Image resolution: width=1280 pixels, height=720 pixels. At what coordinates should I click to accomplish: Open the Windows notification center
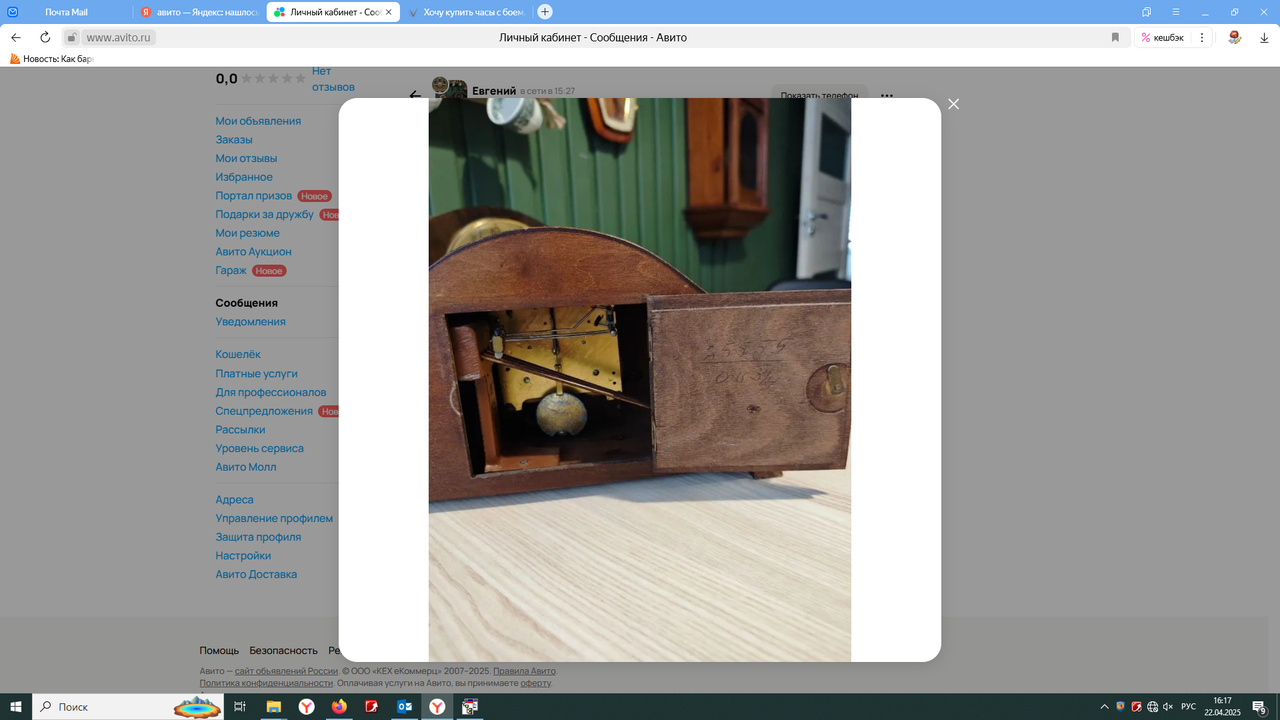pyautogui.click(x=1260, y=707)
